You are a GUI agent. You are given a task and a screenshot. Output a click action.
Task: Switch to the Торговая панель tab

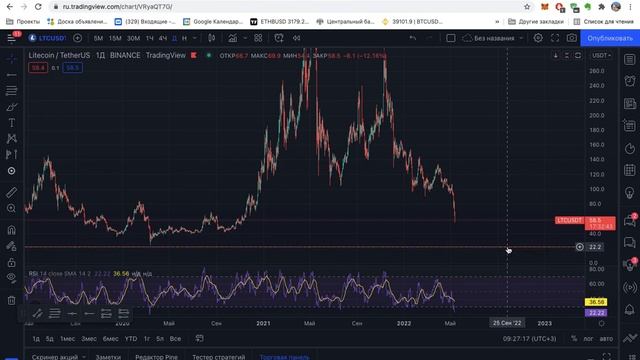point(284,357)
